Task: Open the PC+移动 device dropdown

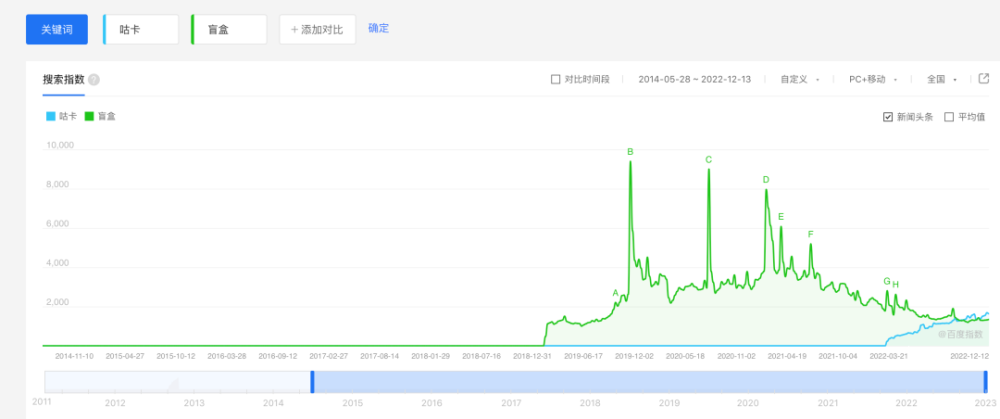Action: point(872,79)
